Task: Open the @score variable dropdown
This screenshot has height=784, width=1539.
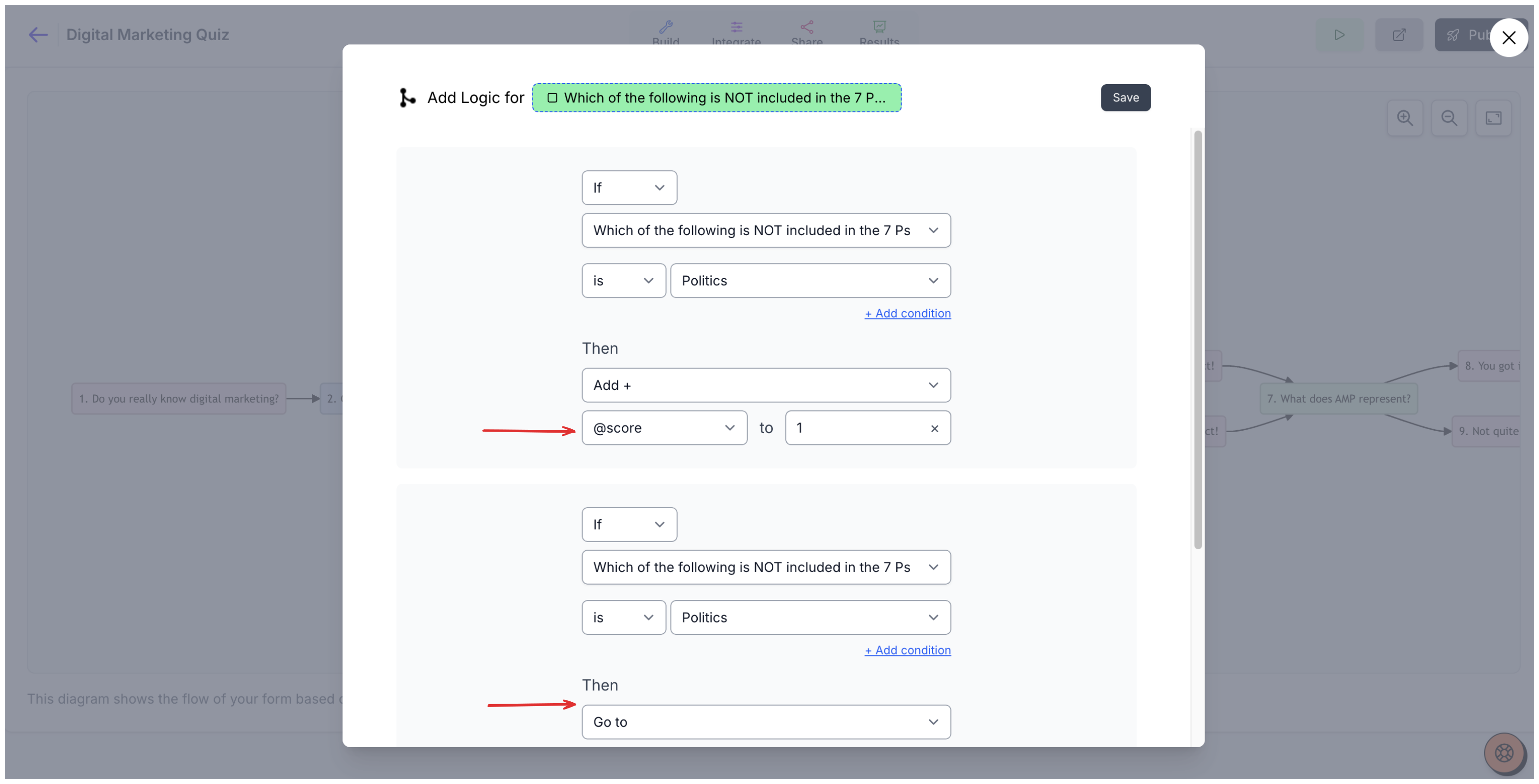Action: click(664, 427)
